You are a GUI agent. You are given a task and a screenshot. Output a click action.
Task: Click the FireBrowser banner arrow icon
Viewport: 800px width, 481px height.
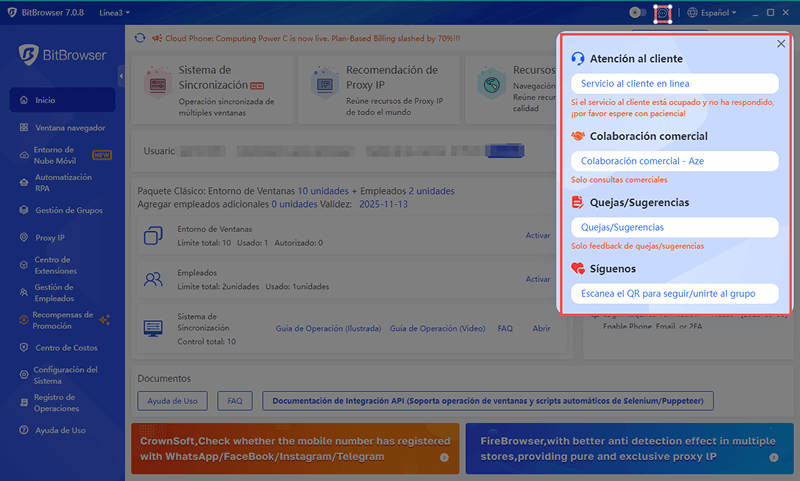point(773,457)
